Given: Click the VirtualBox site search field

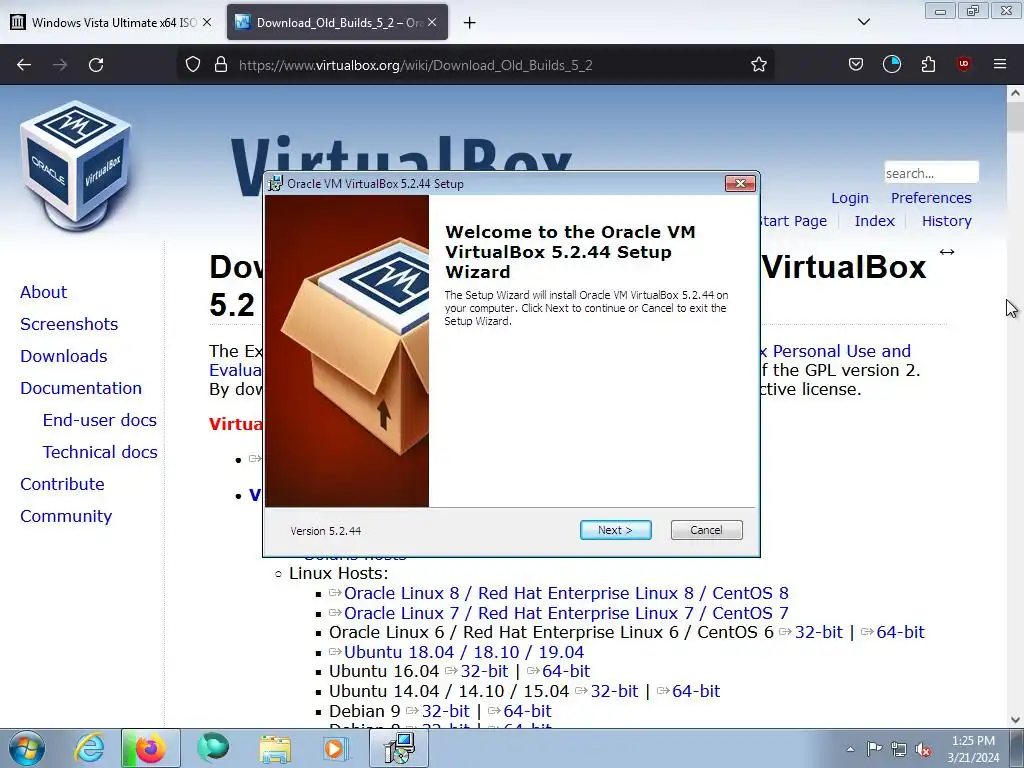Looking at the screenshot, I should pos(931,173).
